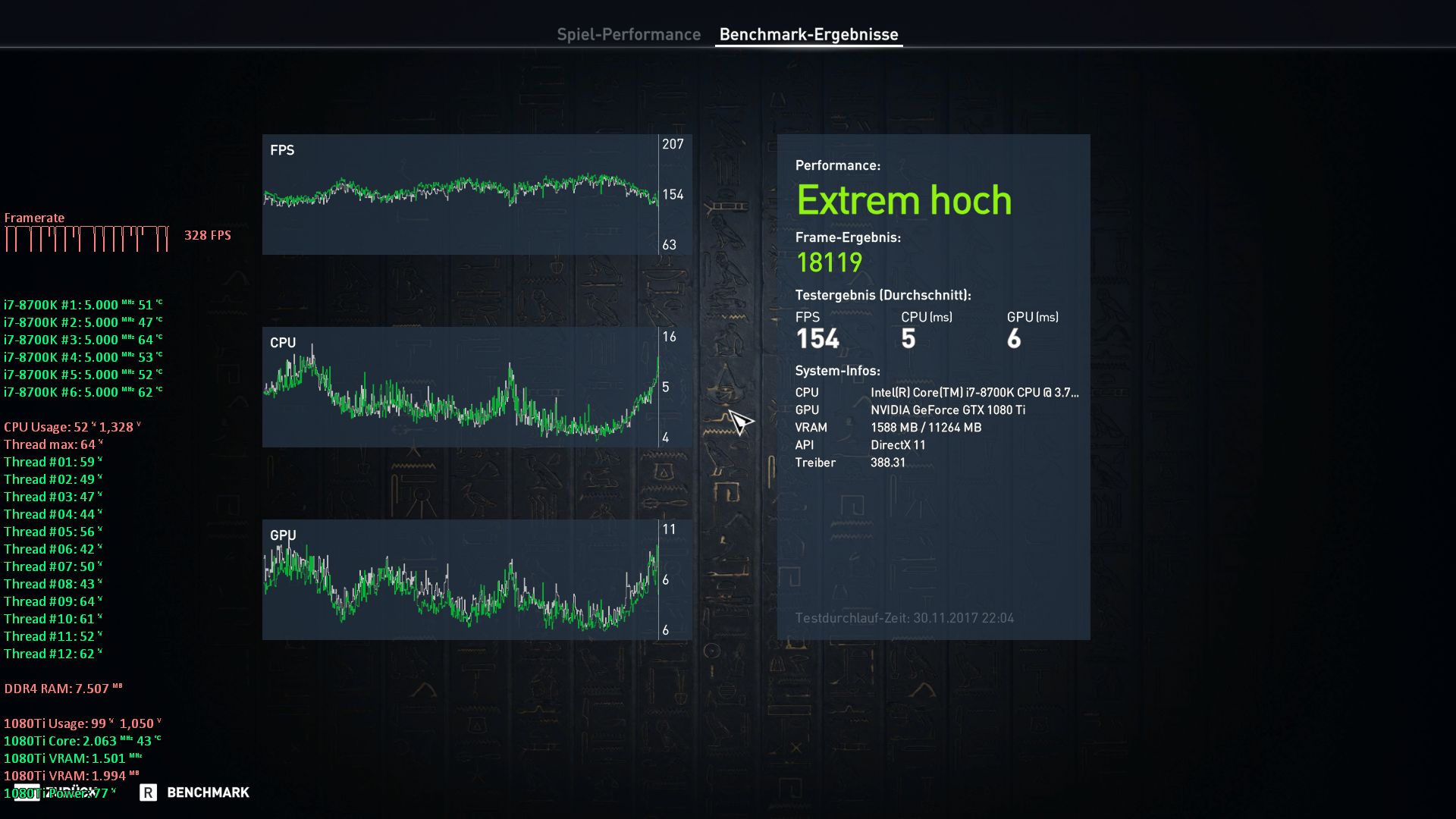The height and width of the screenshot is (819, 1456).
Task: Select the Benchmark-Ergebnisse tab
Action: coord(808,34)
